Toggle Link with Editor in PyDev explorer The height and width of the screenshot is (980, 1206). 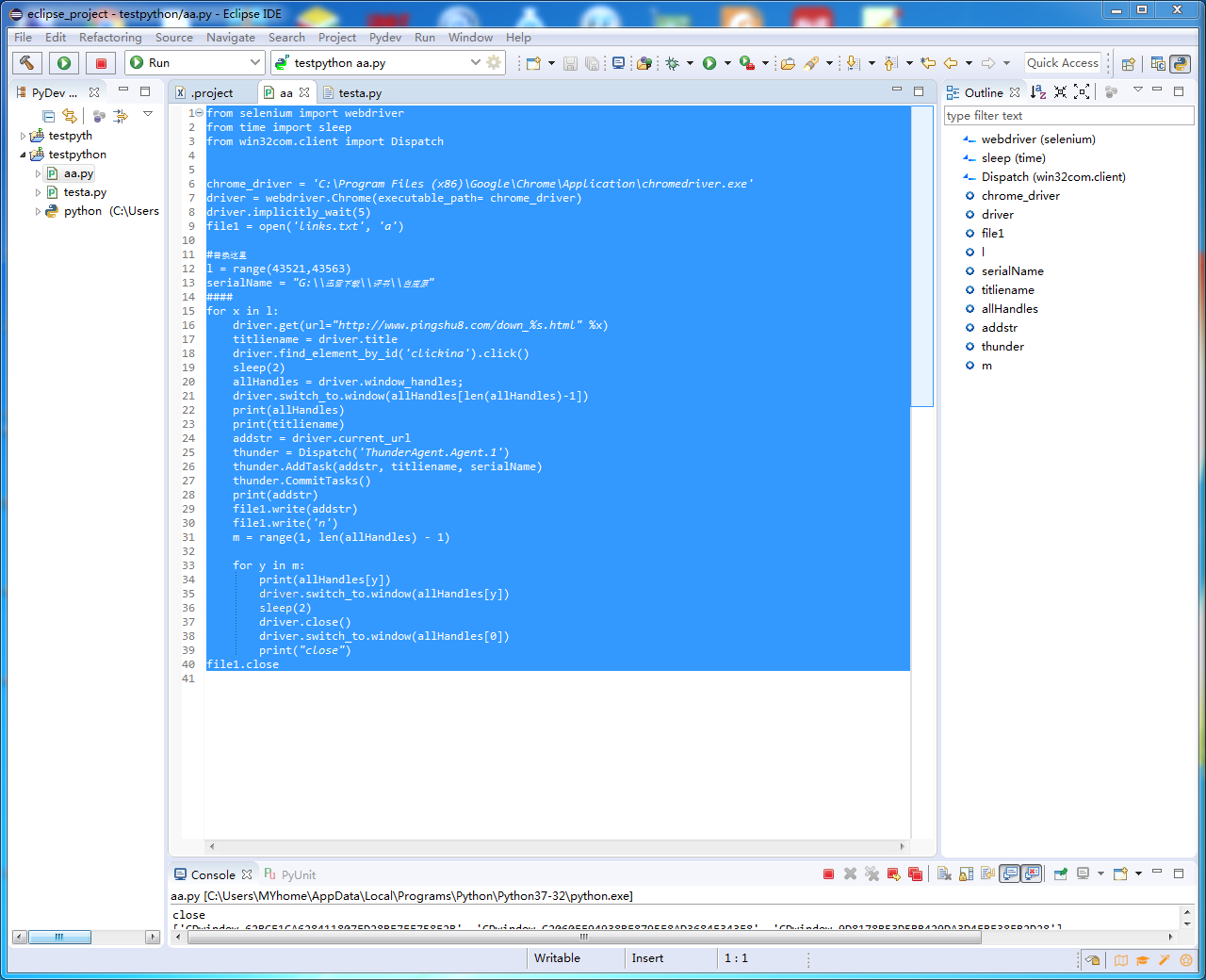pos(70,116)
